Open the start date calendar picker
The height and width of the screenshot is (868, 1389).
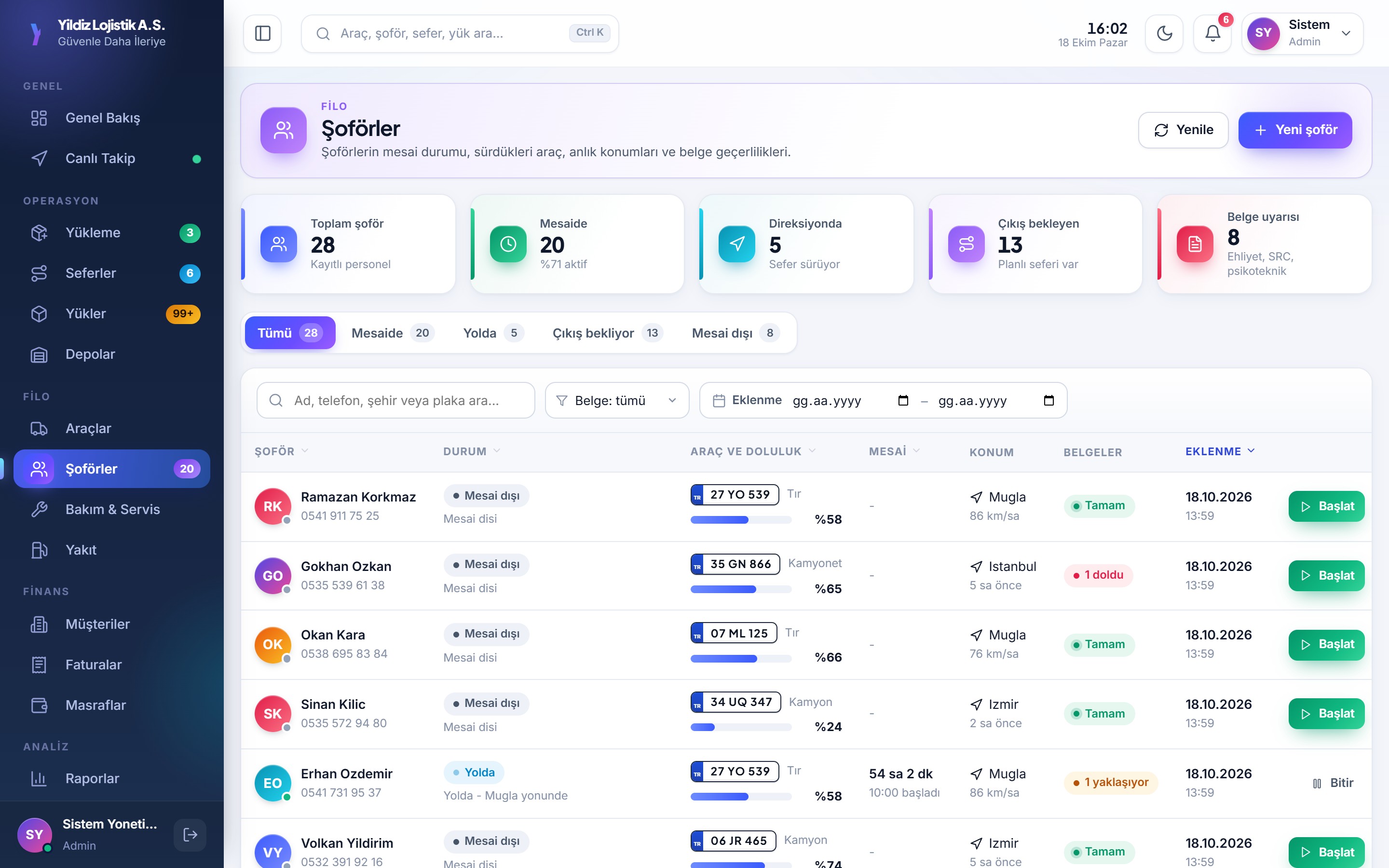[903, 400]
